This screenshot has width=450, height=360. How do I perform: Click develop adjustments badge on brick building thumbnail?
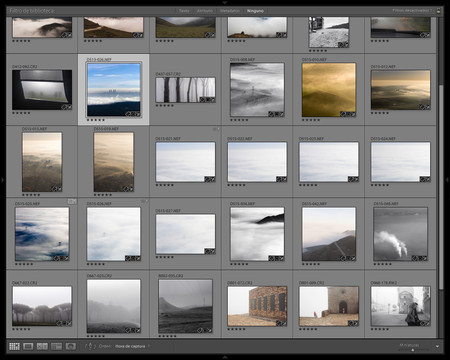[284, 323]
